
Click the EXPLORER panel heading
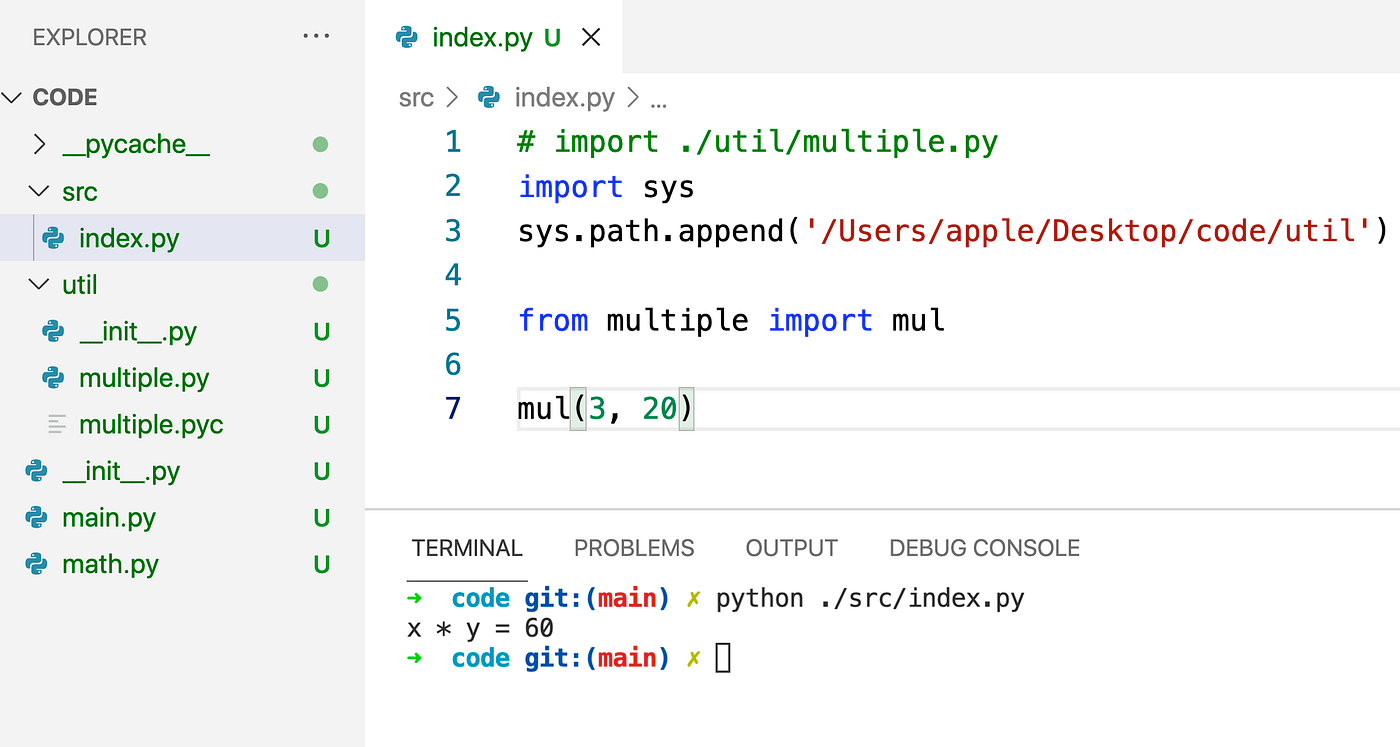click(x=88, y=36)
